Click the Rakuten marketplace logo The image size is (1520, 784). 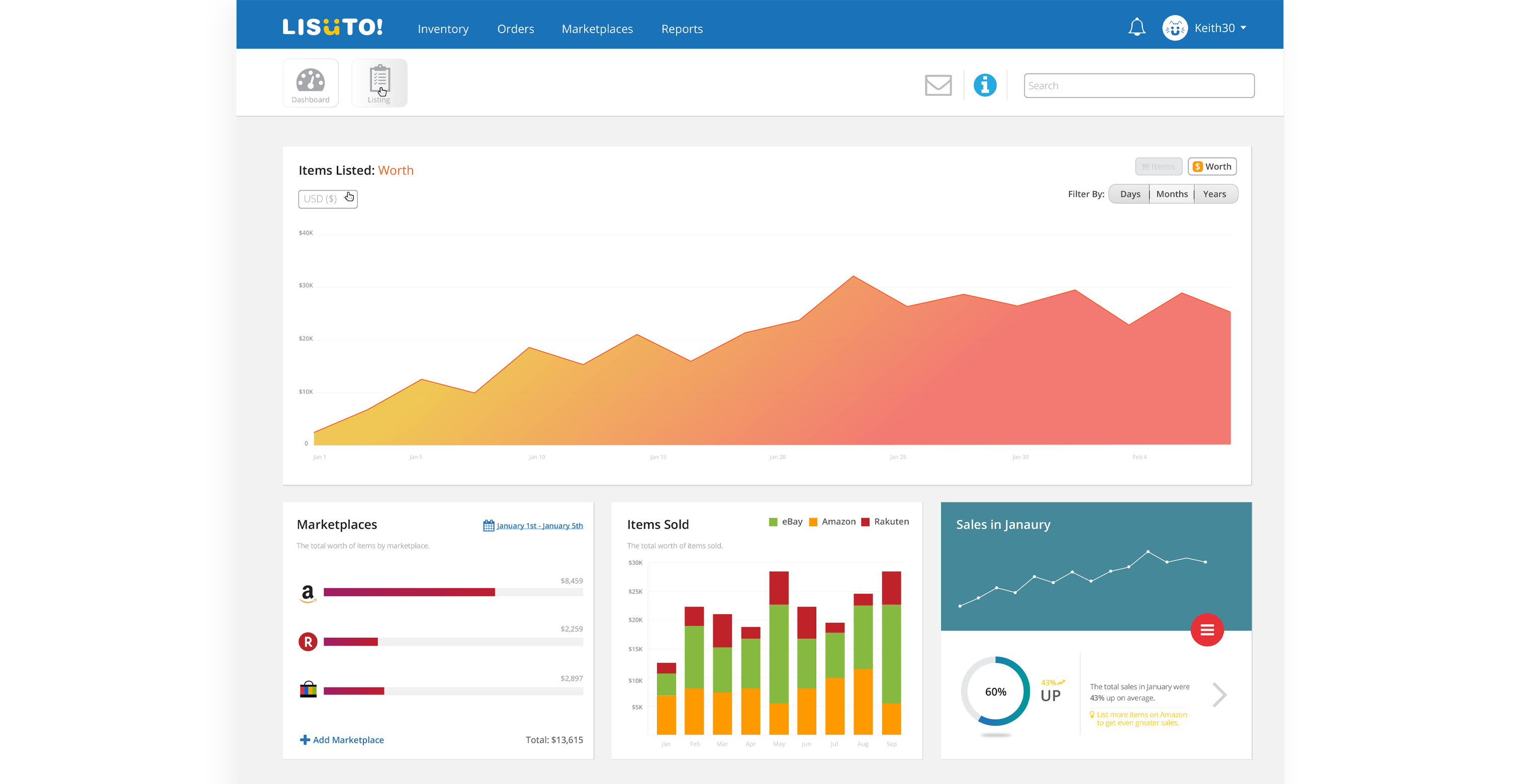[308, 641]
